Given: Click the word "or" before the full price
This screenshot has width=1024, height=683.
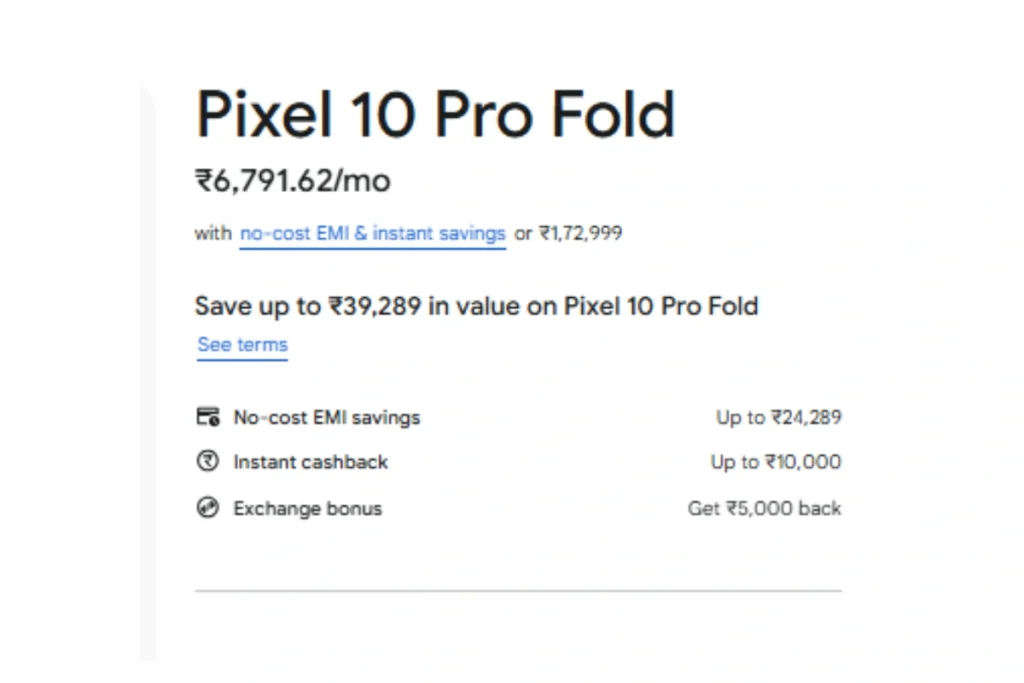Looking at the screenshot, I should pos(523,234).
